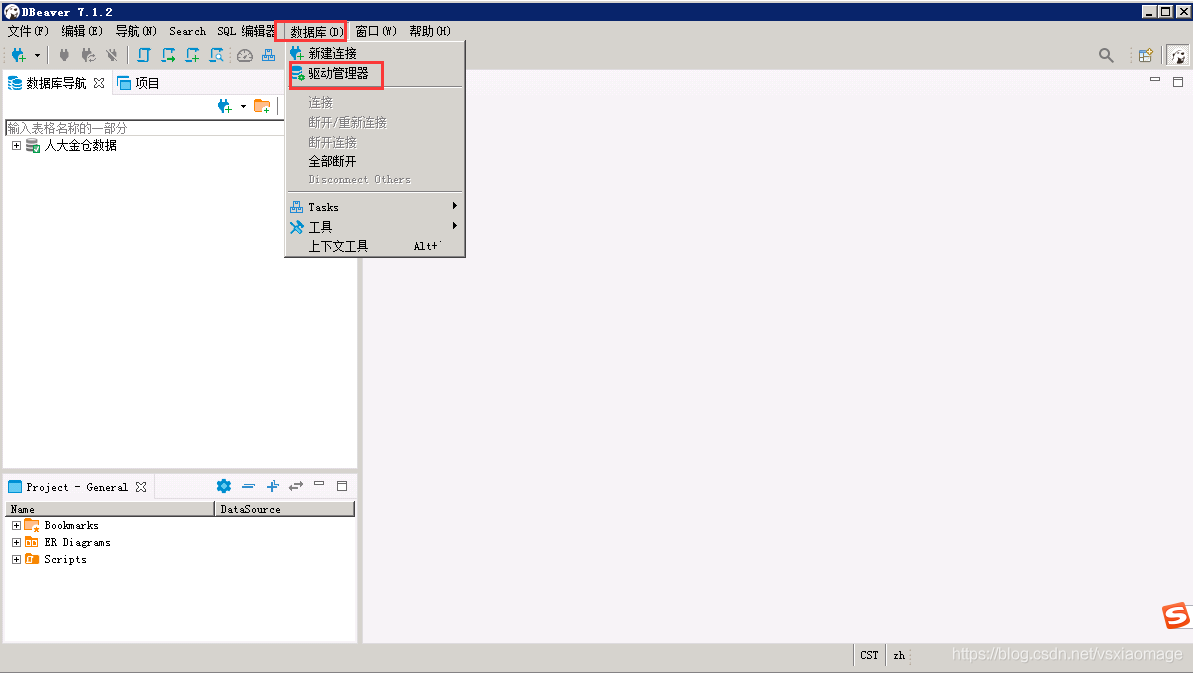The image size is (1193, 673).
Task: Expand the 人大金仓数据 database node
Action: point(16,144)
